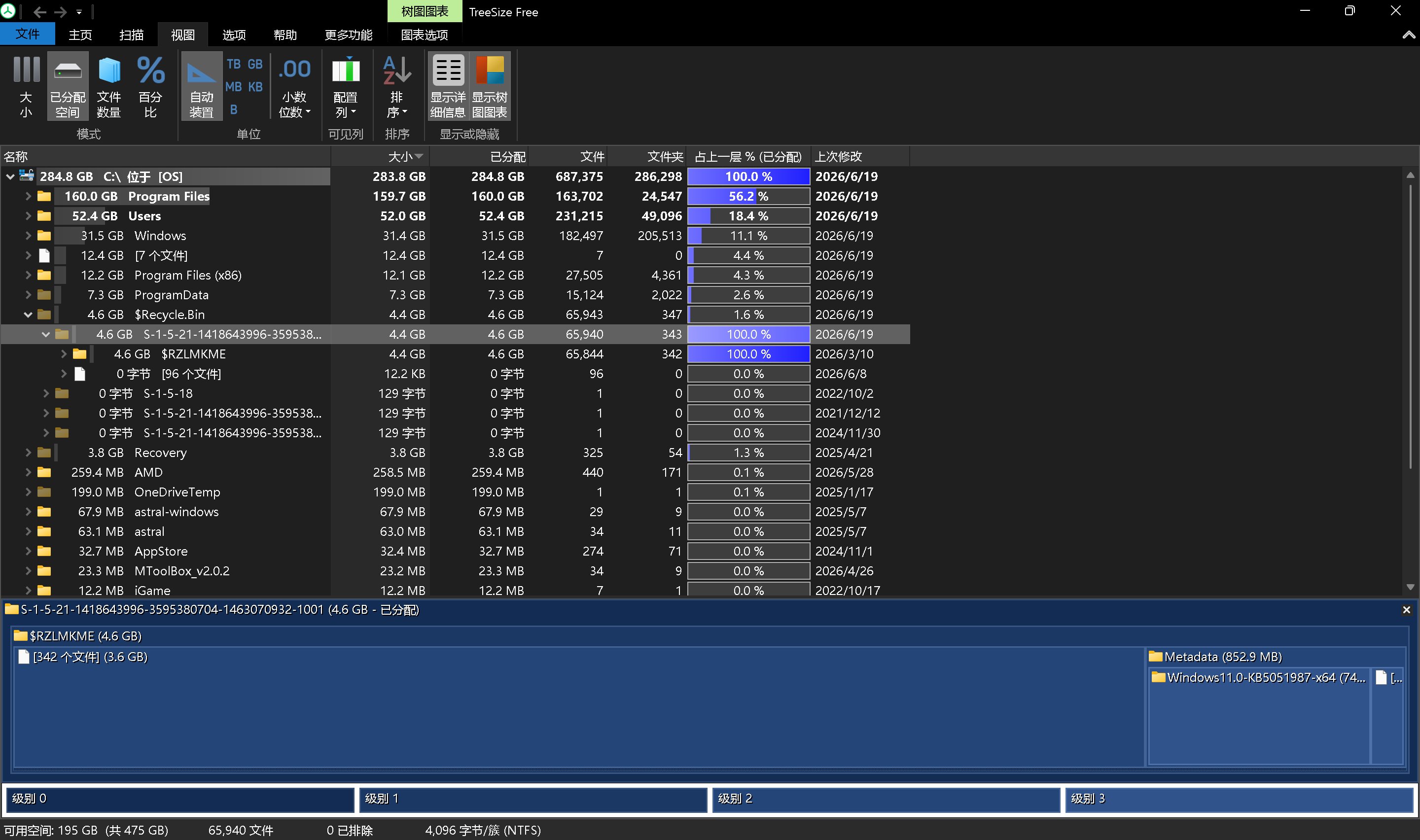Open quick access toolbar dropdown arrow
This screenshot has height=840, width=1420.
(79, 12)
